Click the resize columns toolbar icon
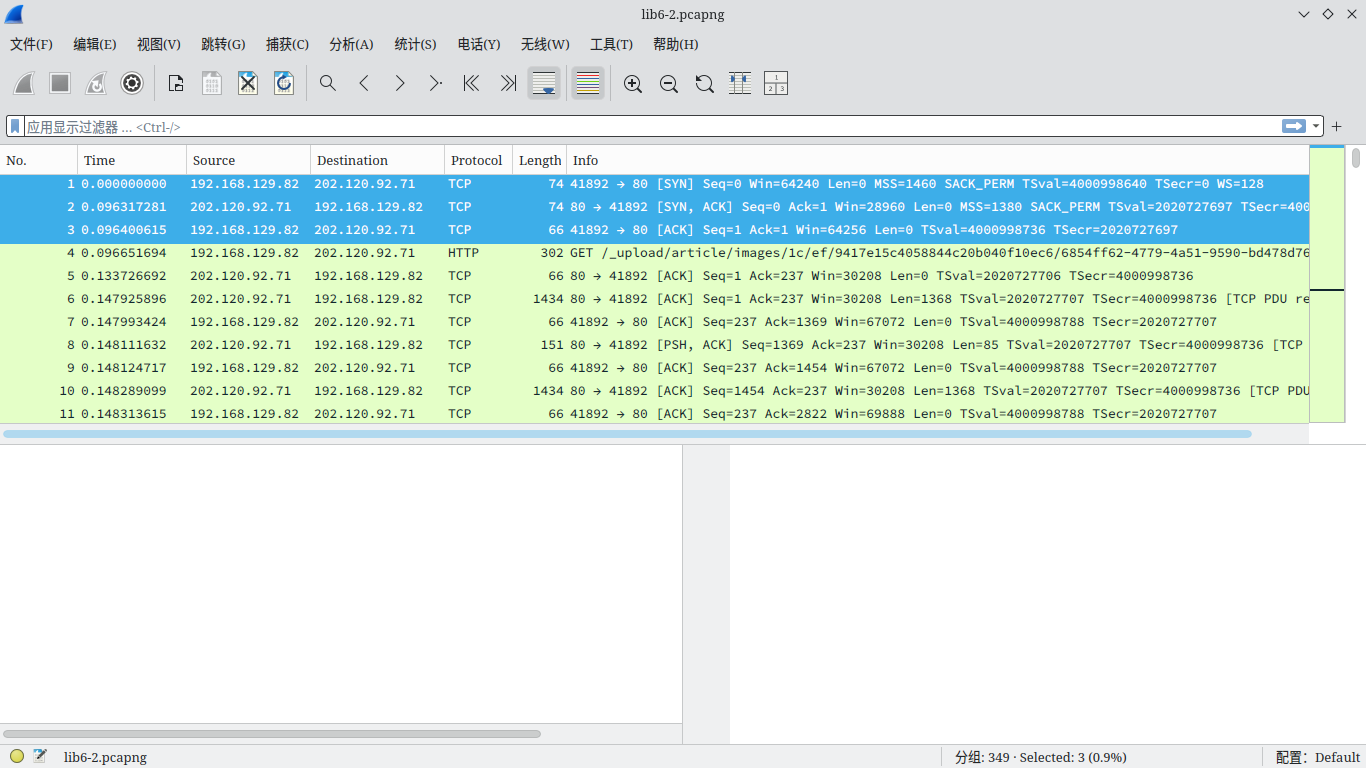1366x768 pixels. [740, 84]
